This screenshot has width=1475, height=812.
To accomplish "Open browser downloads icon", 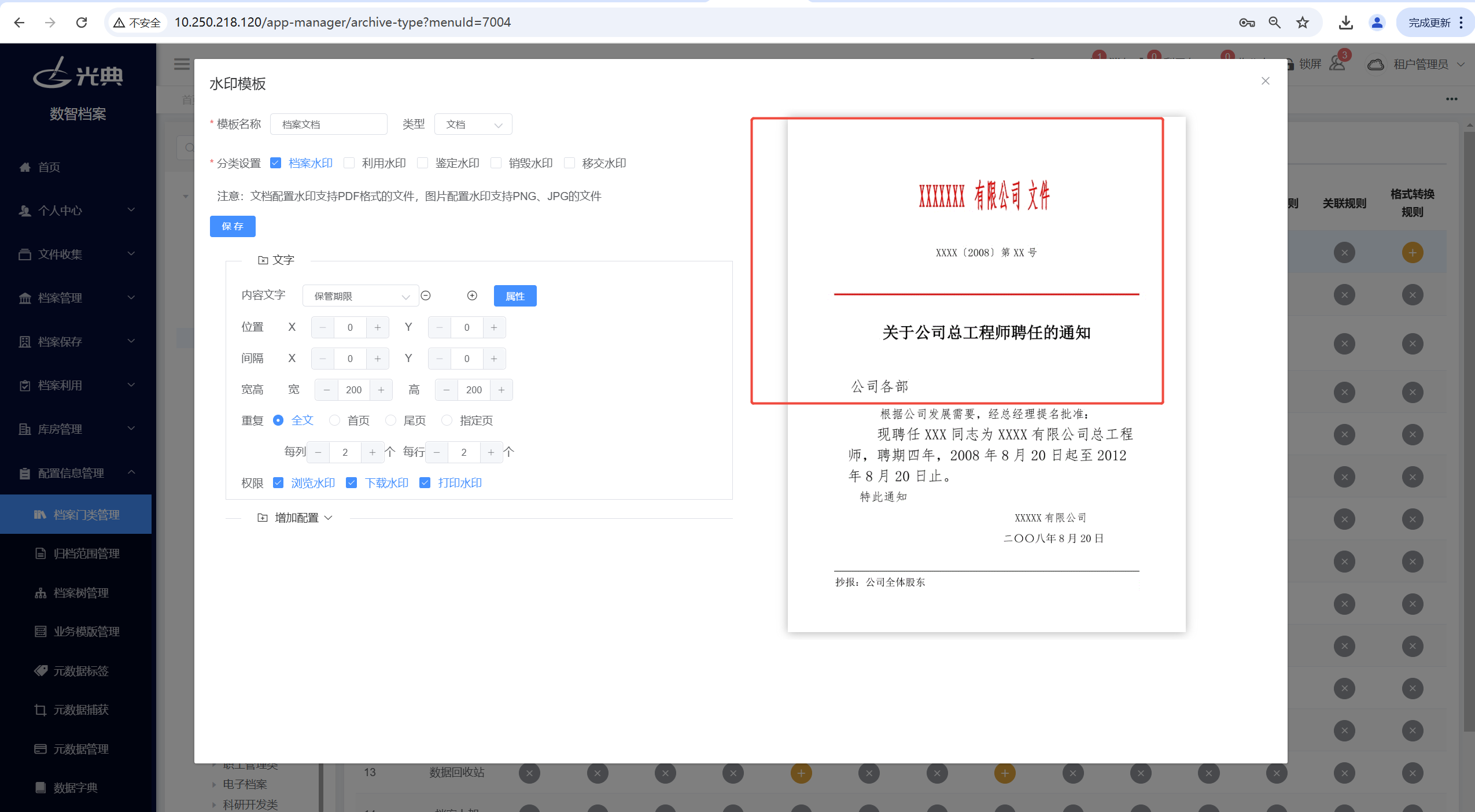I will tap(1345, 23).
